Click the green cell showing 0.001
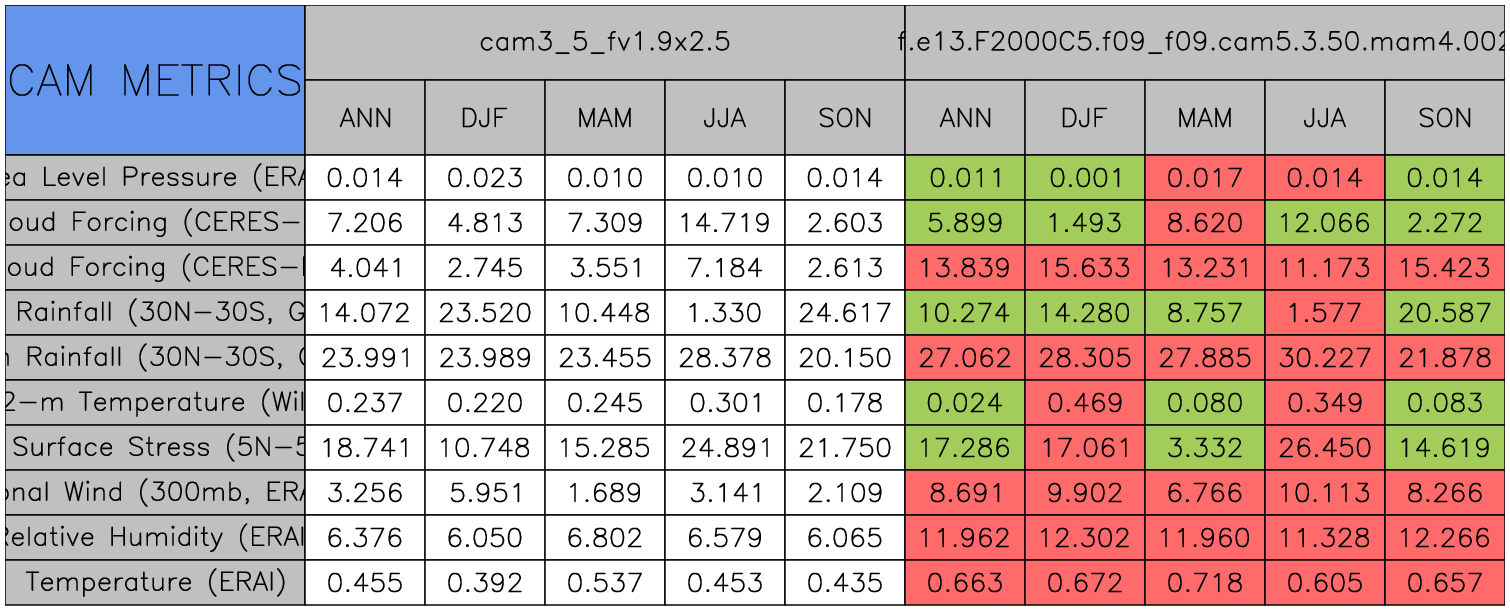This screenshot has width=1510, height=611. [x=1085, y=178]
